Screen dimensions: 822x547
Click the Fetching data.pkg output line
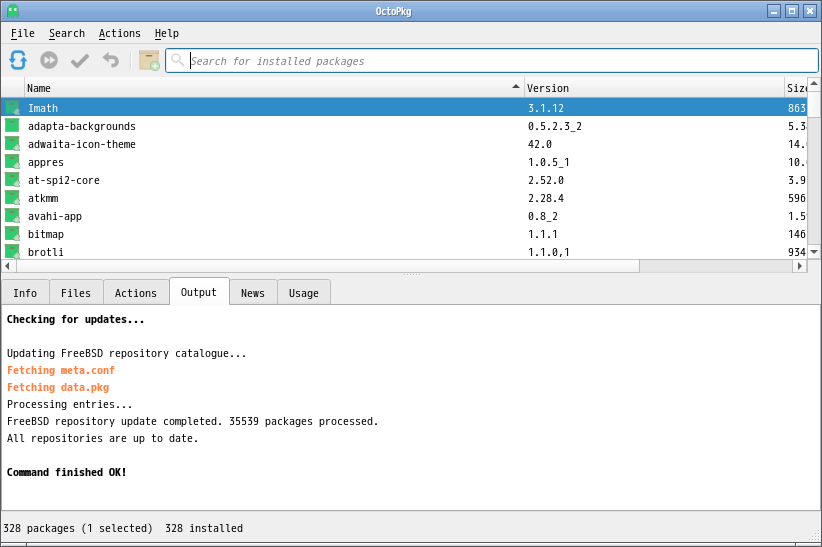(x=58, y=387)
